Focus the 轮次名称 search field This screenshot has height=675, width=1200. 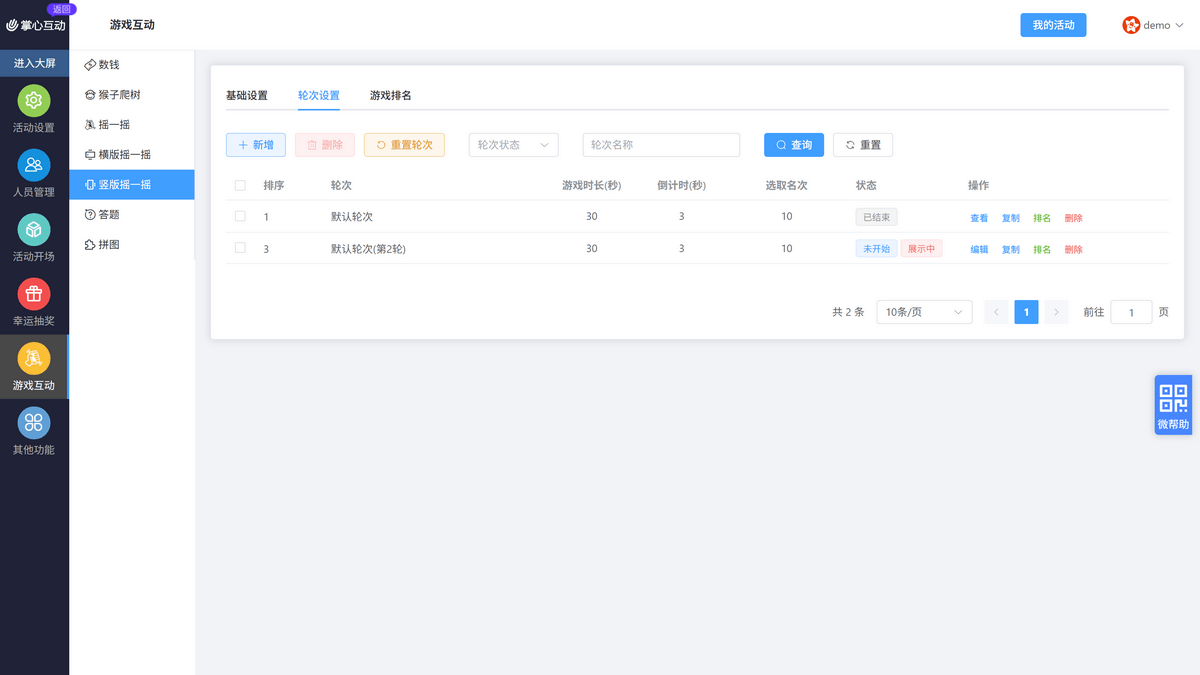661,145
